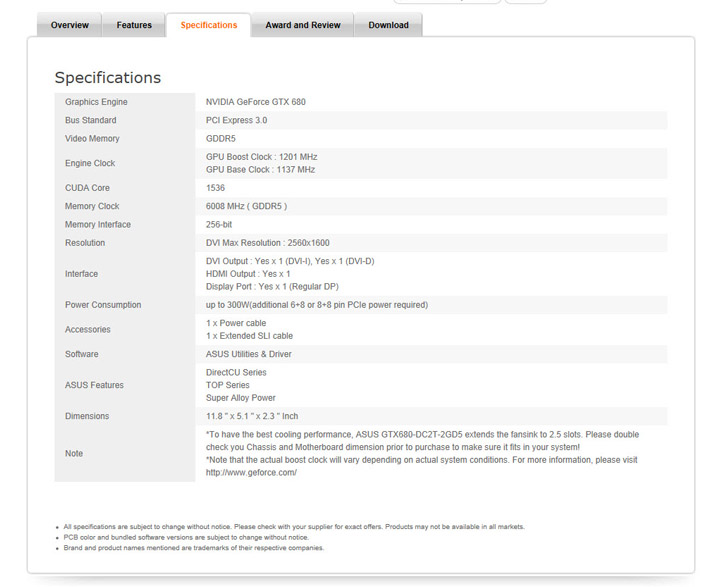Screen dimensions: 720x587
Task: Select the Dimensions label
Action: pos(87,416)
